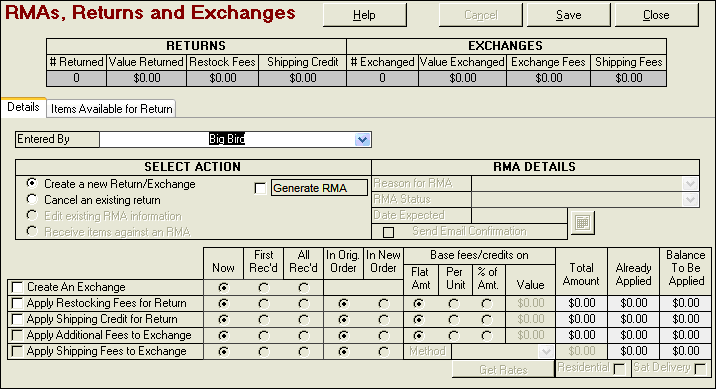Switch to the Details tab

pyautogui.click(x=23, y=107)
